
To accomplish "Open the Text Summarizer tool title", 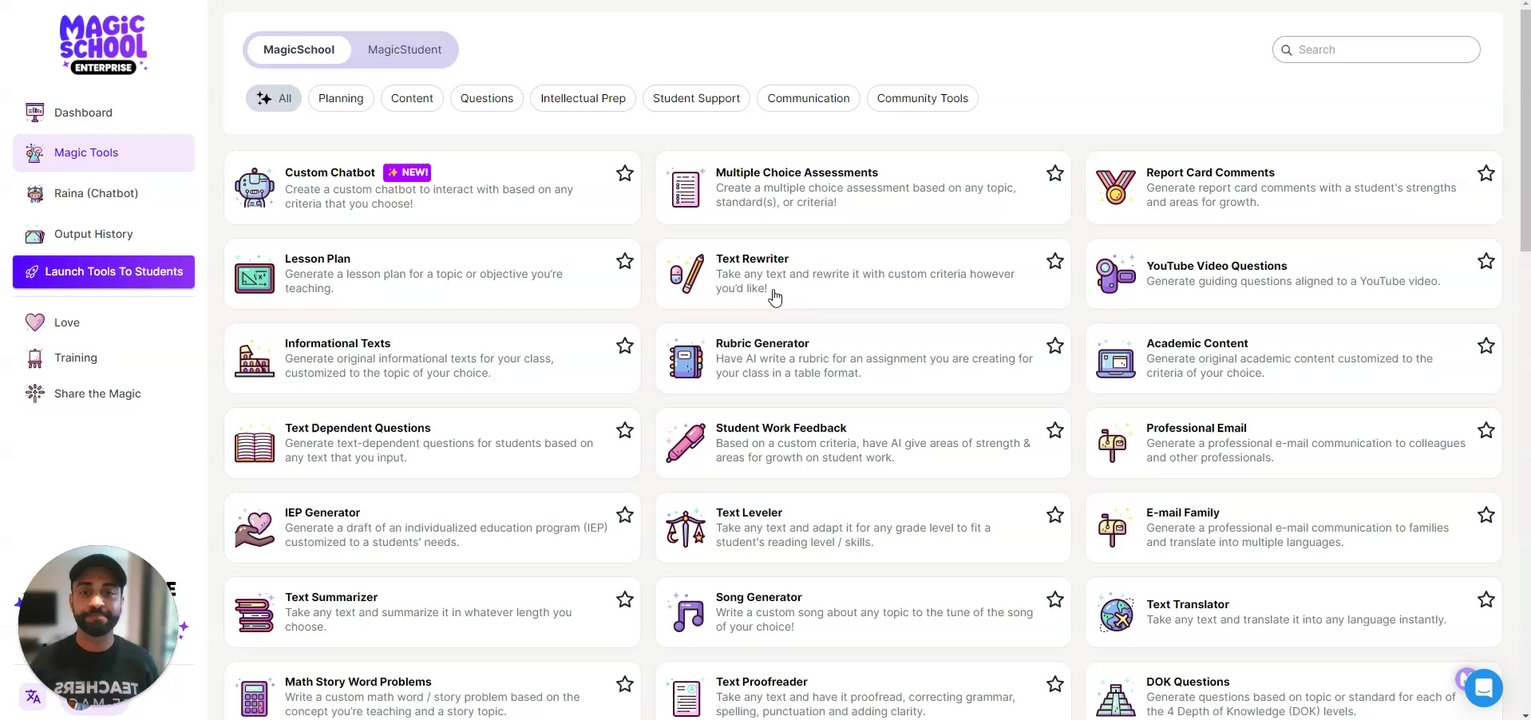I will pos(331,597).
